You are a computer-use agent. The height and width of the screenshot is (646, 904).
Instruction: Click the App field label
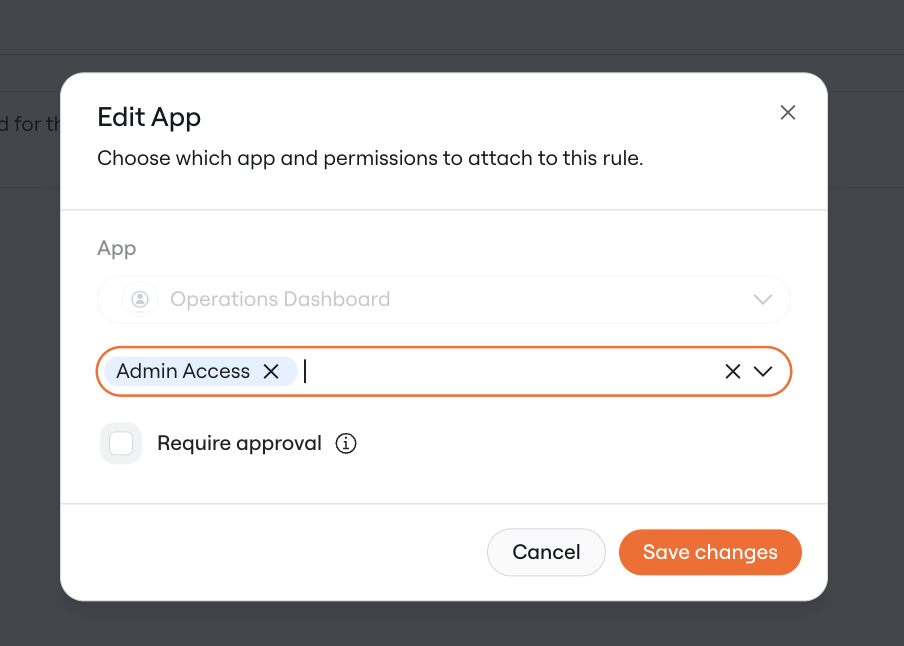point(116,249)
